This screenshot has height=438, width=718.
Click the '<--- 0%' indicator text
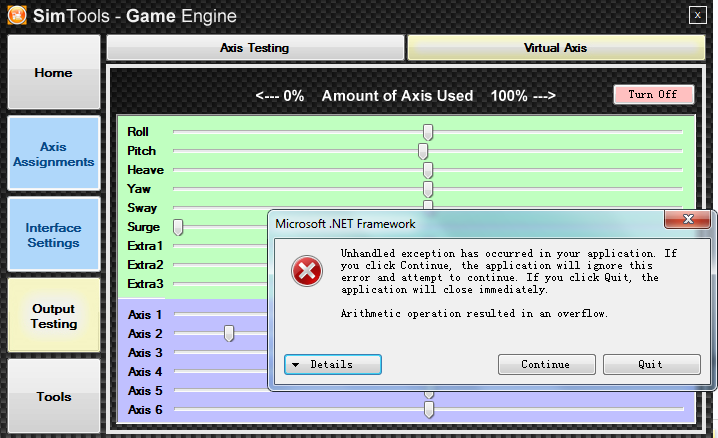280,96
